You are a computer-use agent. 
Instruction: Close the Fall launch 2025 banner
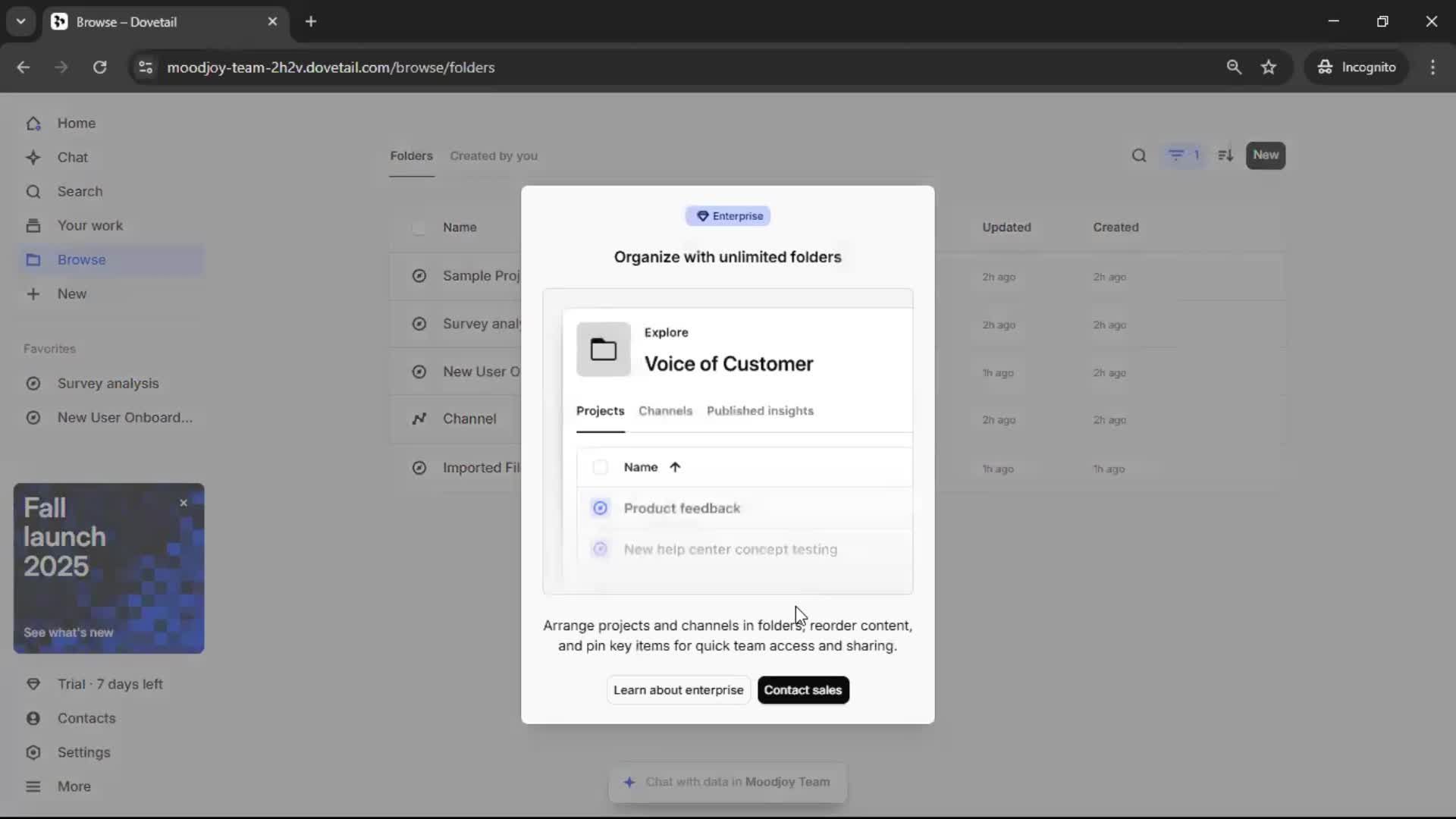184,503
